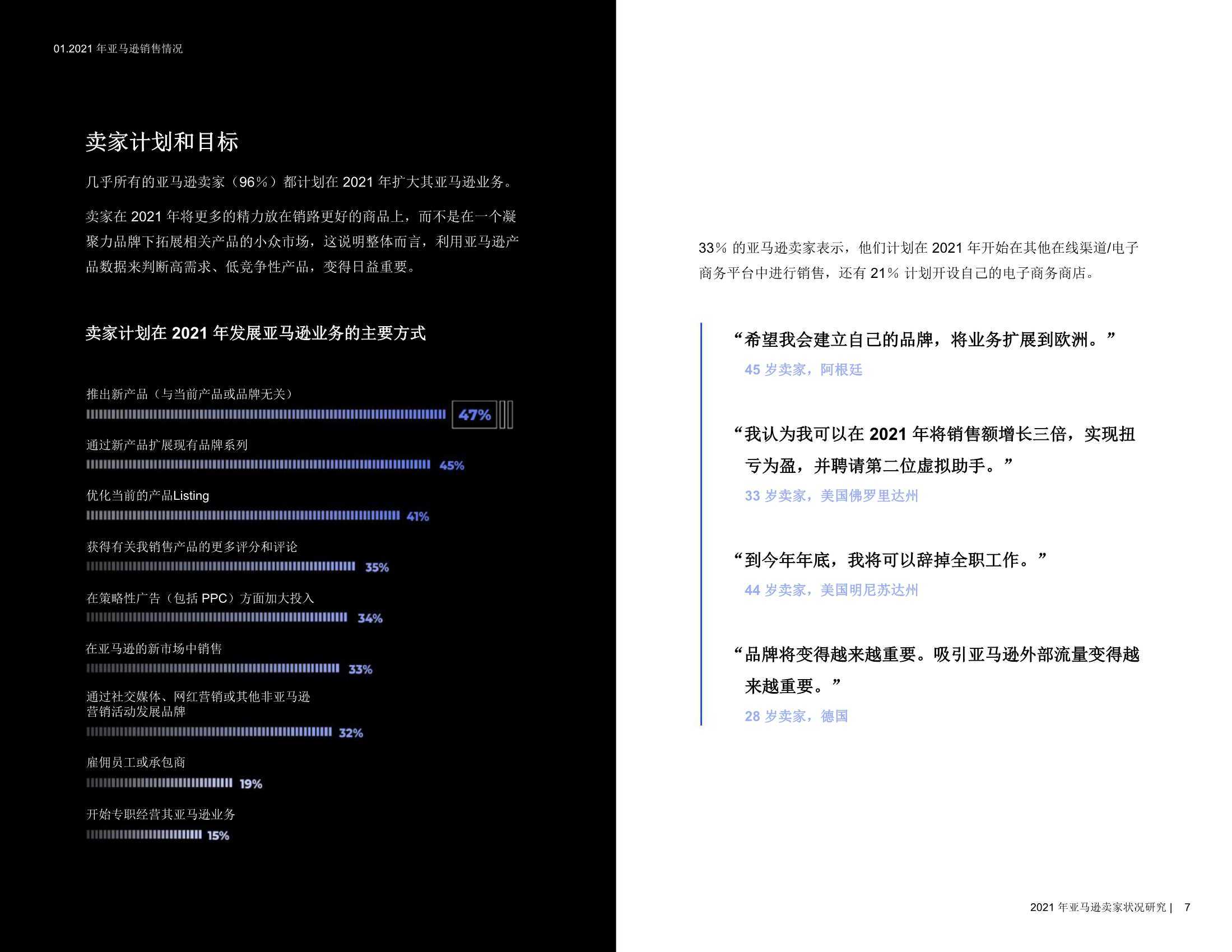1232x952 pixels.
Task: Click the label '通过社交媒体、网红营销或其他非亚马逊'
Action: [198, 697]
